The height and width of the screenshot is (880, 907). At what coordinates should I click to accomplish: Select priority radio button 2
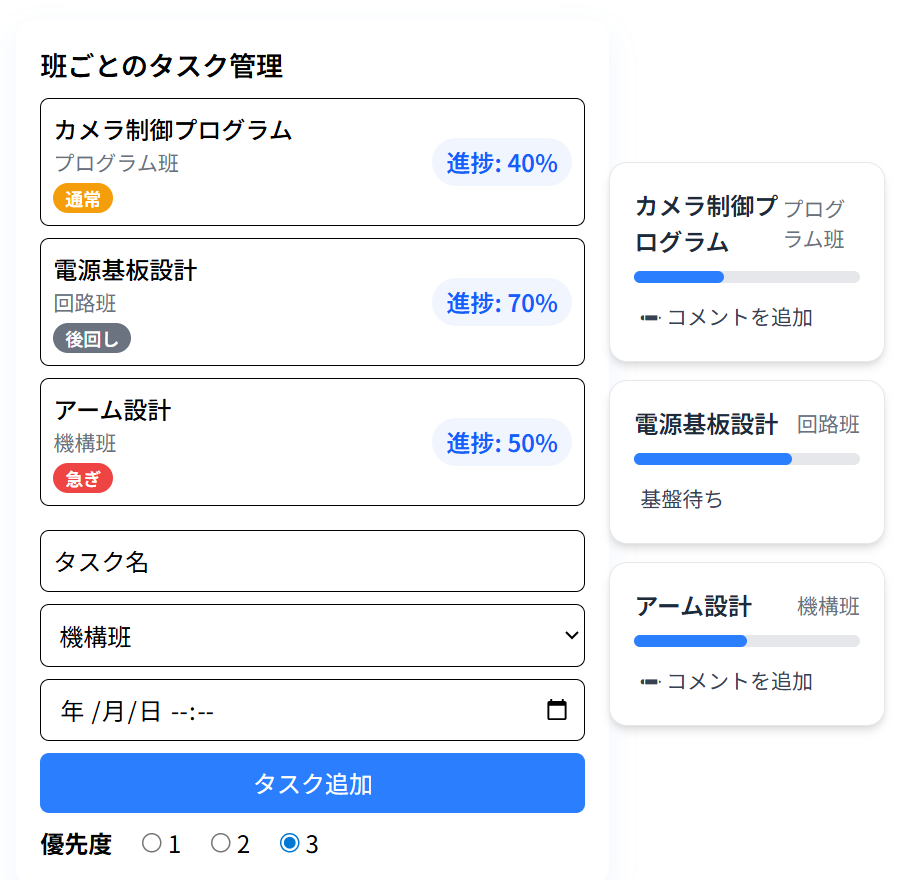point(221,843)
